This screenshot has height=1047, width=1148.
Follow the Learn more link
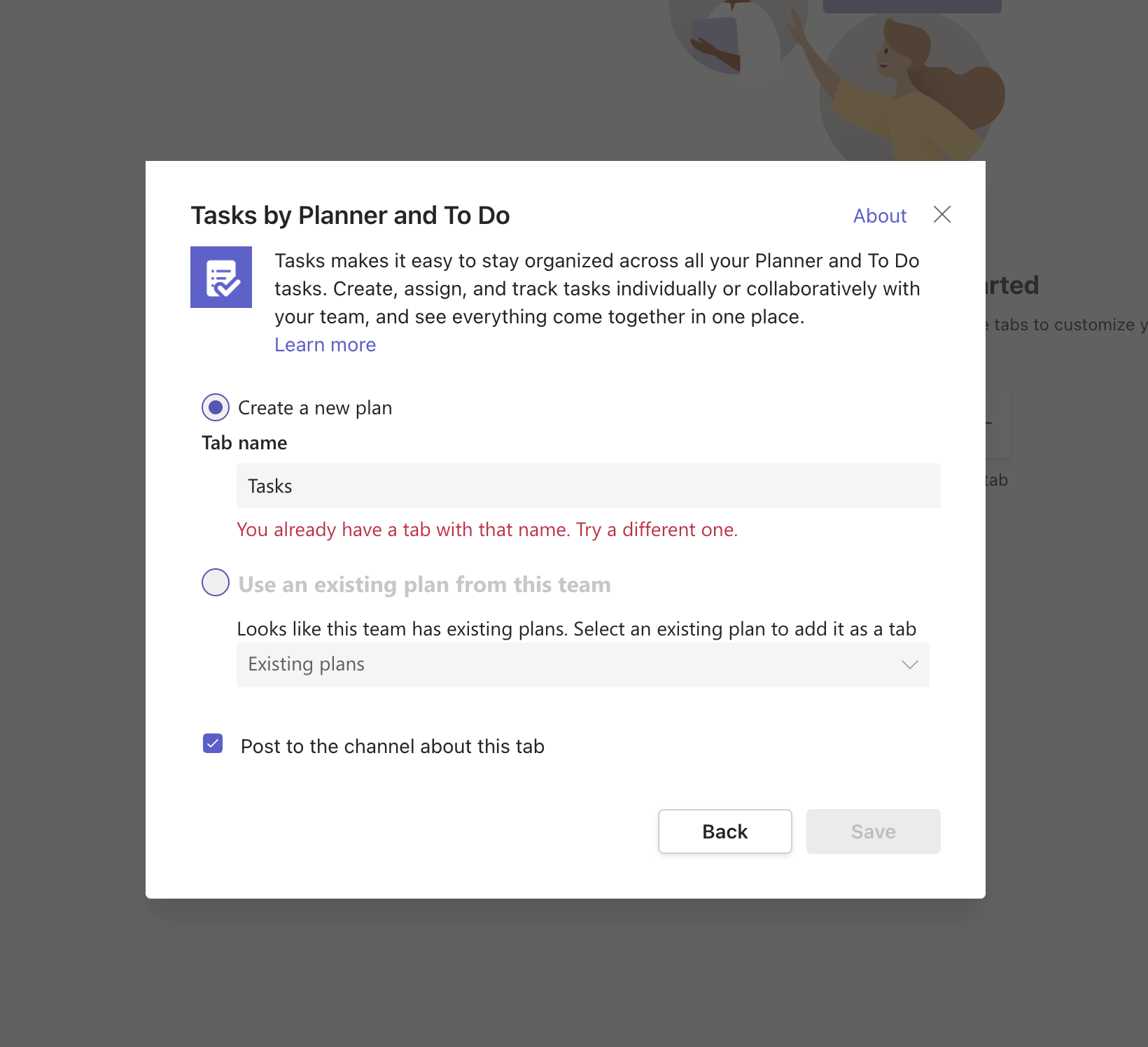[325, 344]
